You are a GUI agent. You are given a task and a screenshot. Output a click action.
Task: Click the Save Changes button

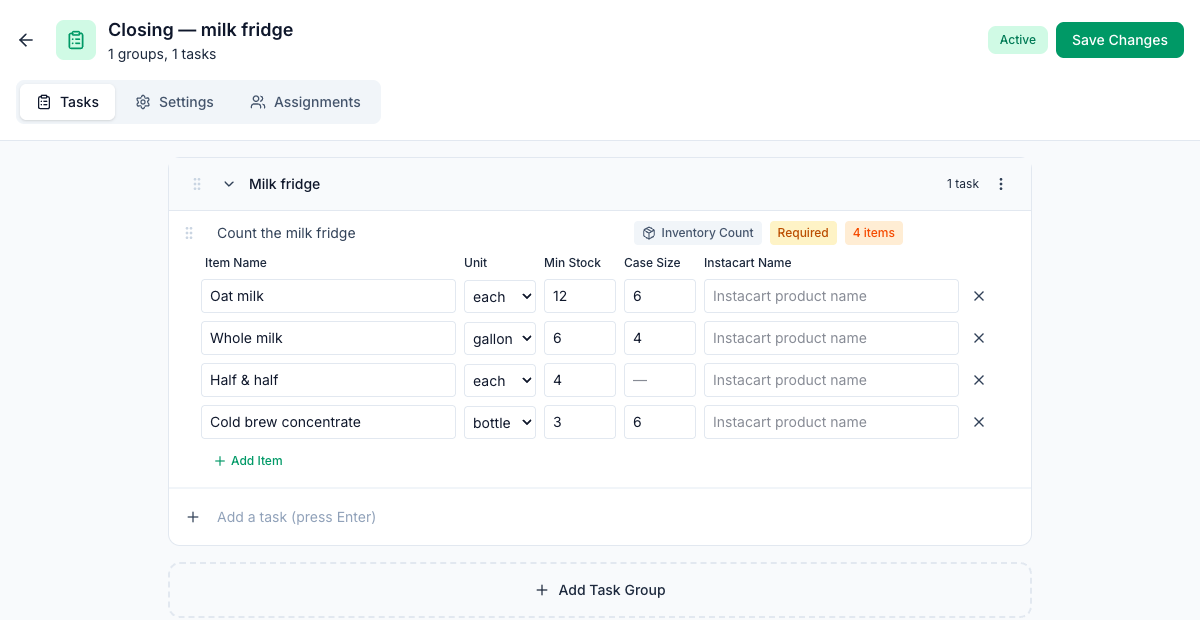coord(1120,40)
